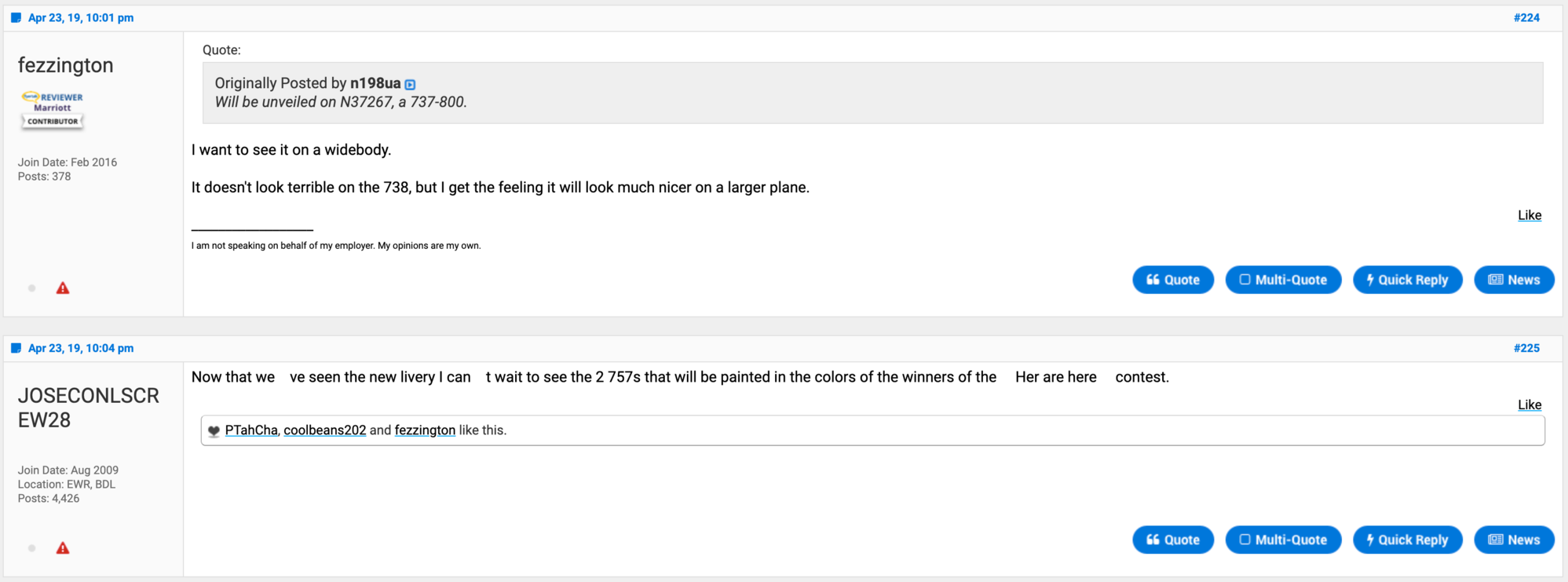
Task: Open Quick Reply under post #225
Action: (1407, 540)
